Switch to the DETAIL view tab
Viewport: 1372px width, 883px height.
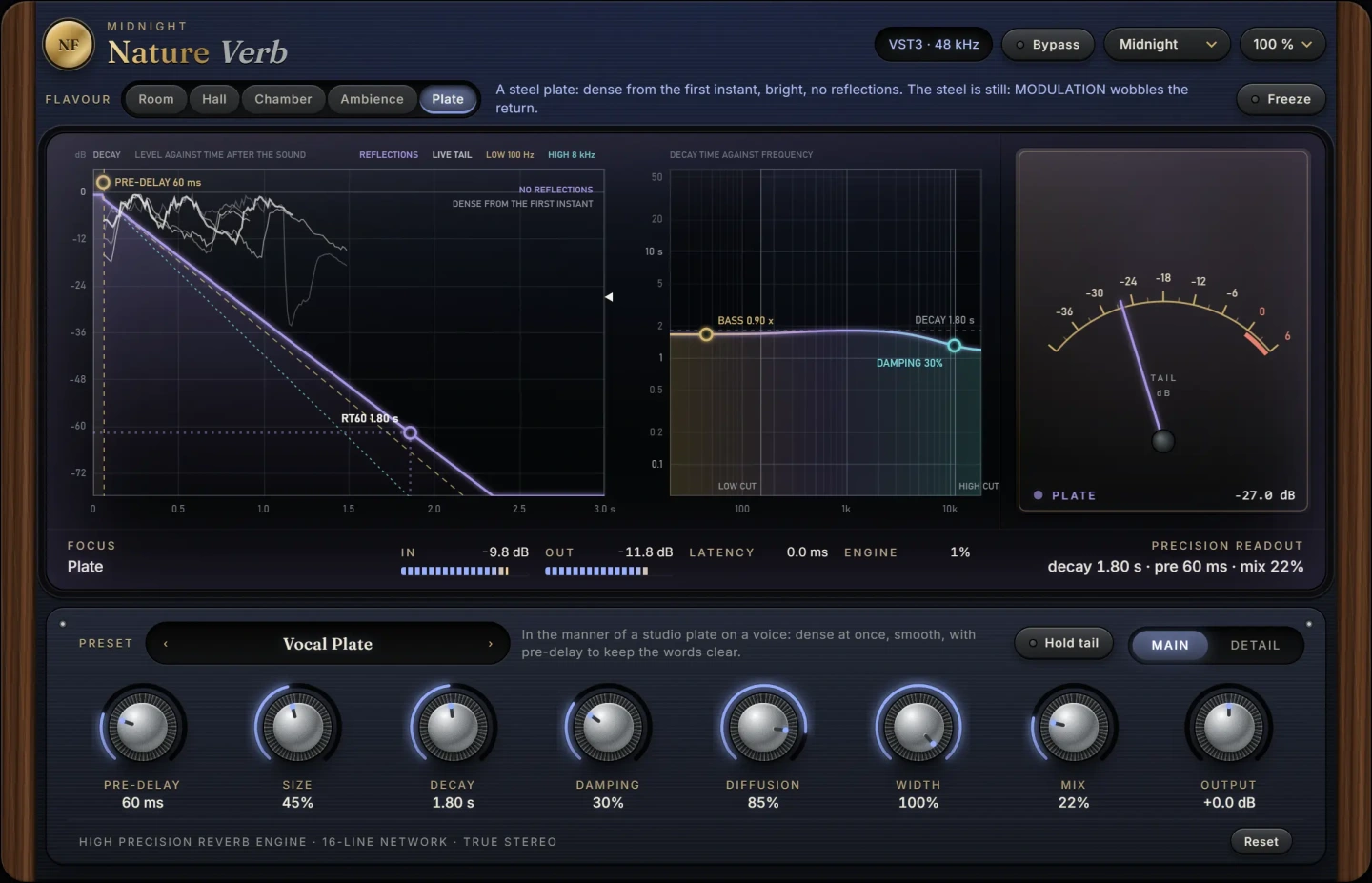tap(1255, 645)
